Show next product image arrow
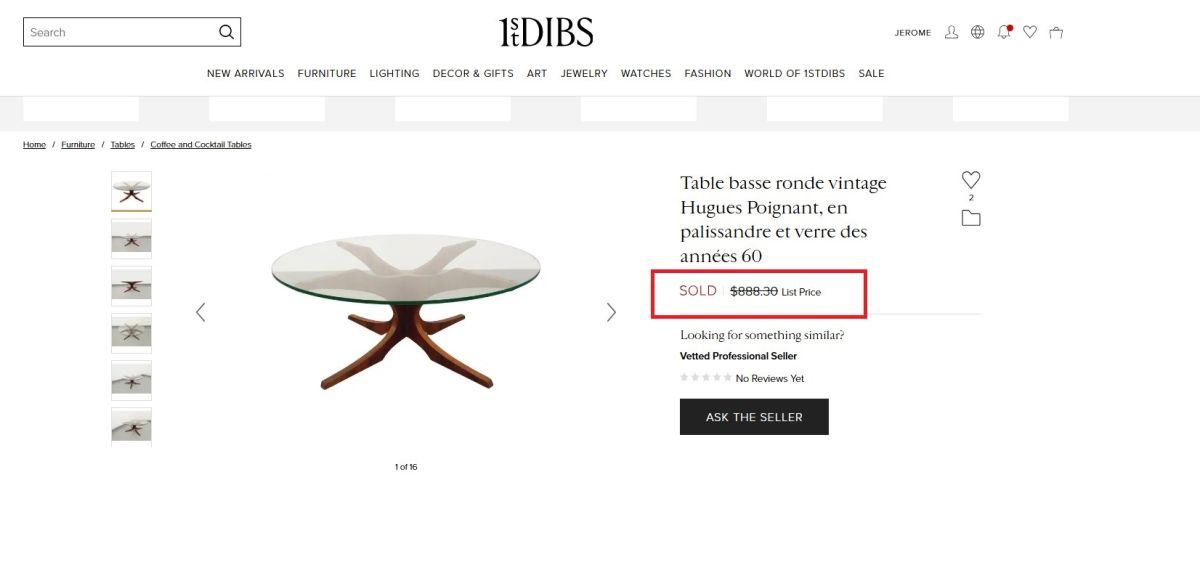1200x570 pixels. click(x=612, y=312)
